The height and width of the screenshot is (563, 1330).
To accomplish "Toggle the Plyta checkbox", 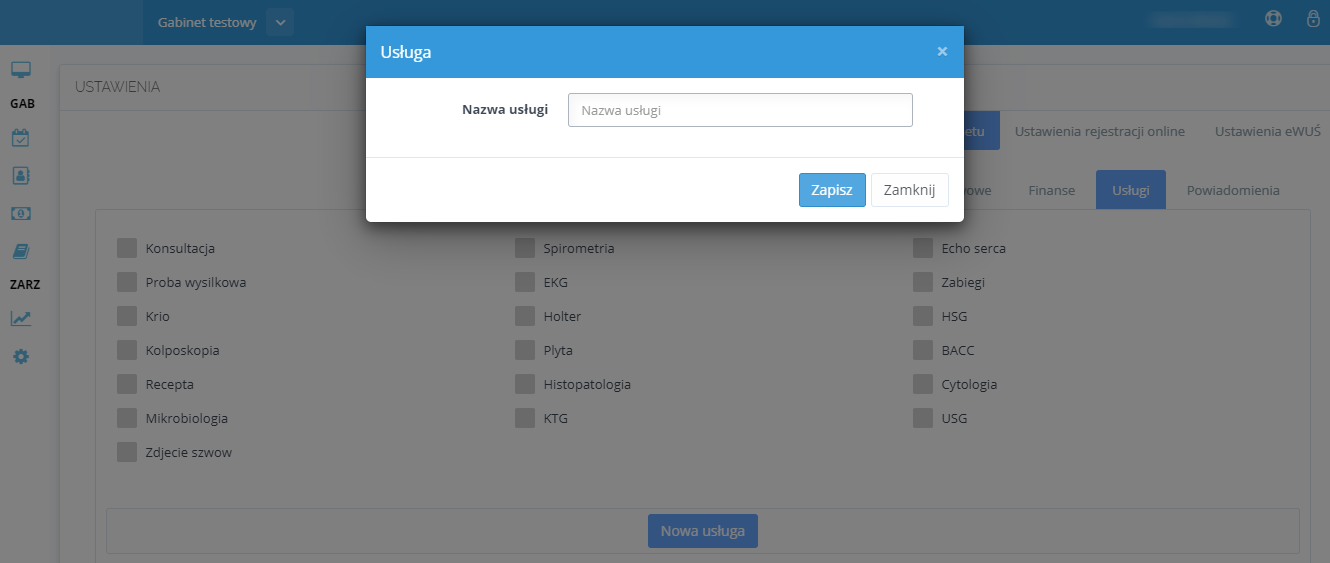I will pos(525,350).
